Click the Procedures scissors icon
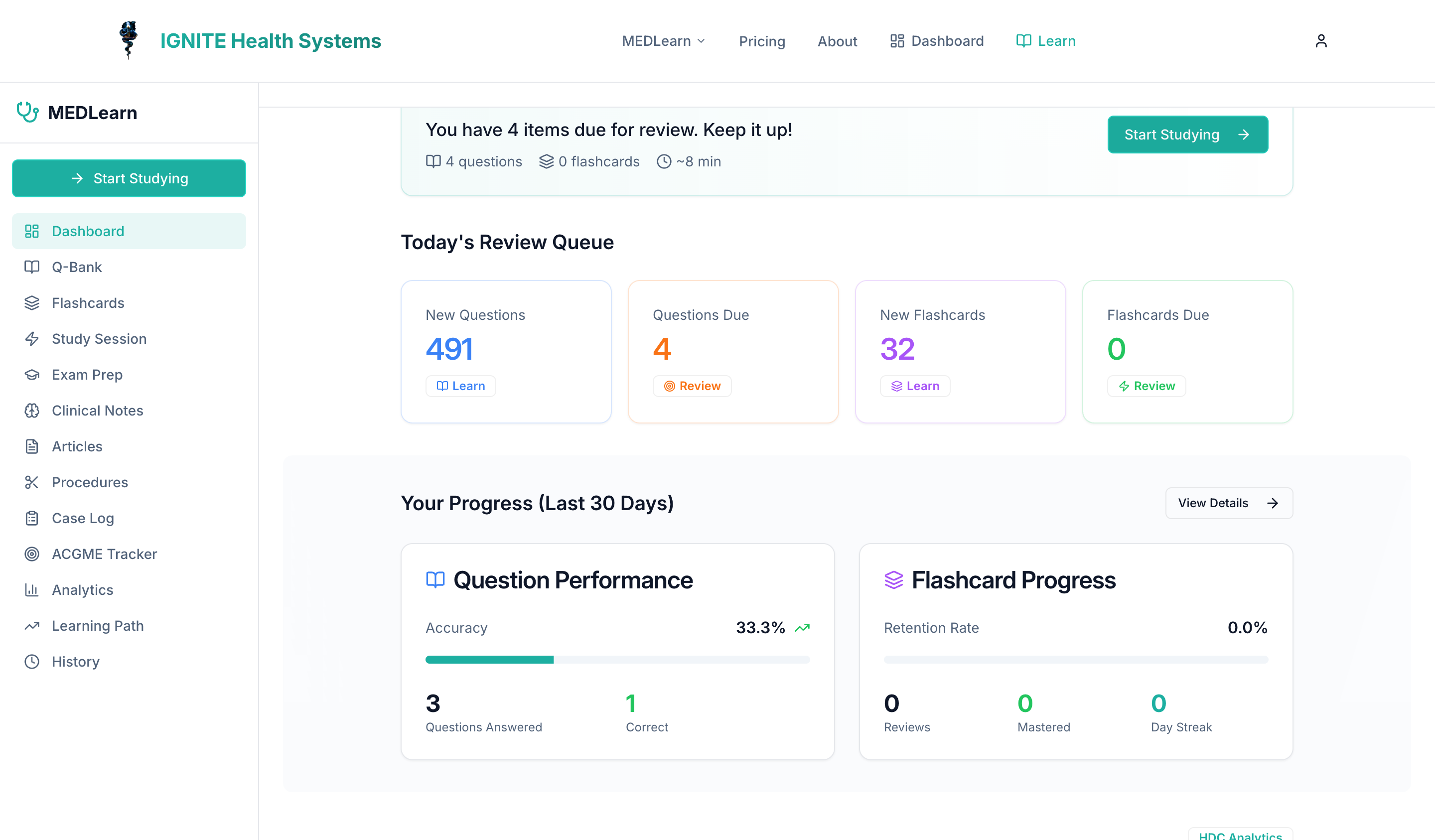1435x840 pixels. (x=32, y=482)
